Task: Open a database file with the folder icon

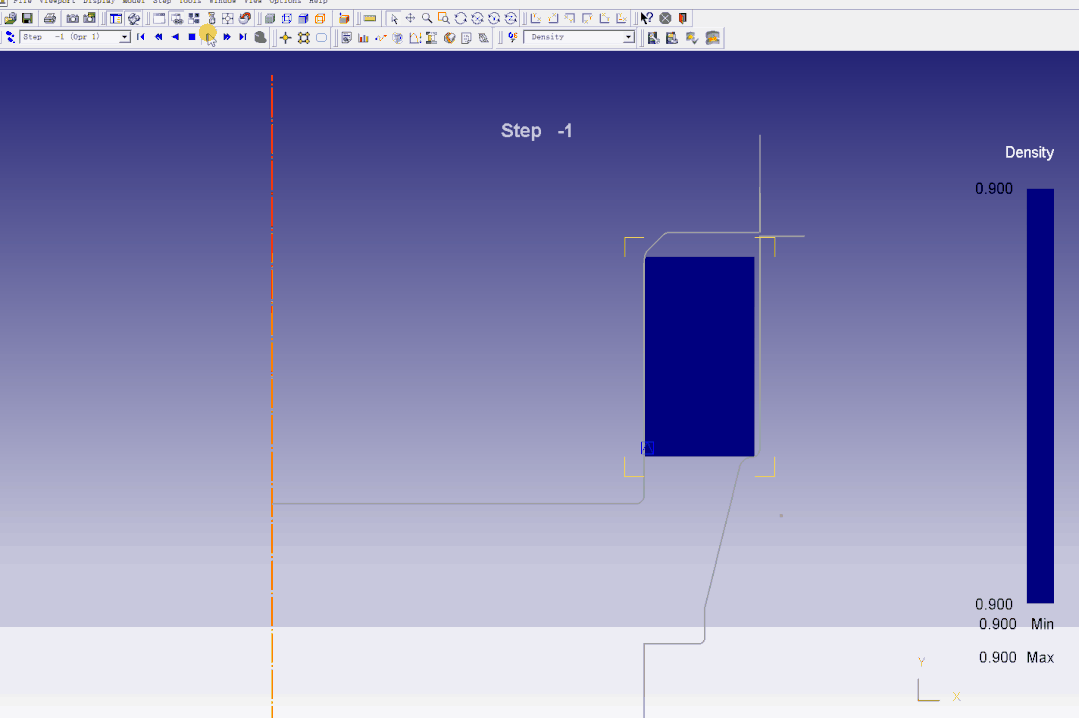Action: 10,19
